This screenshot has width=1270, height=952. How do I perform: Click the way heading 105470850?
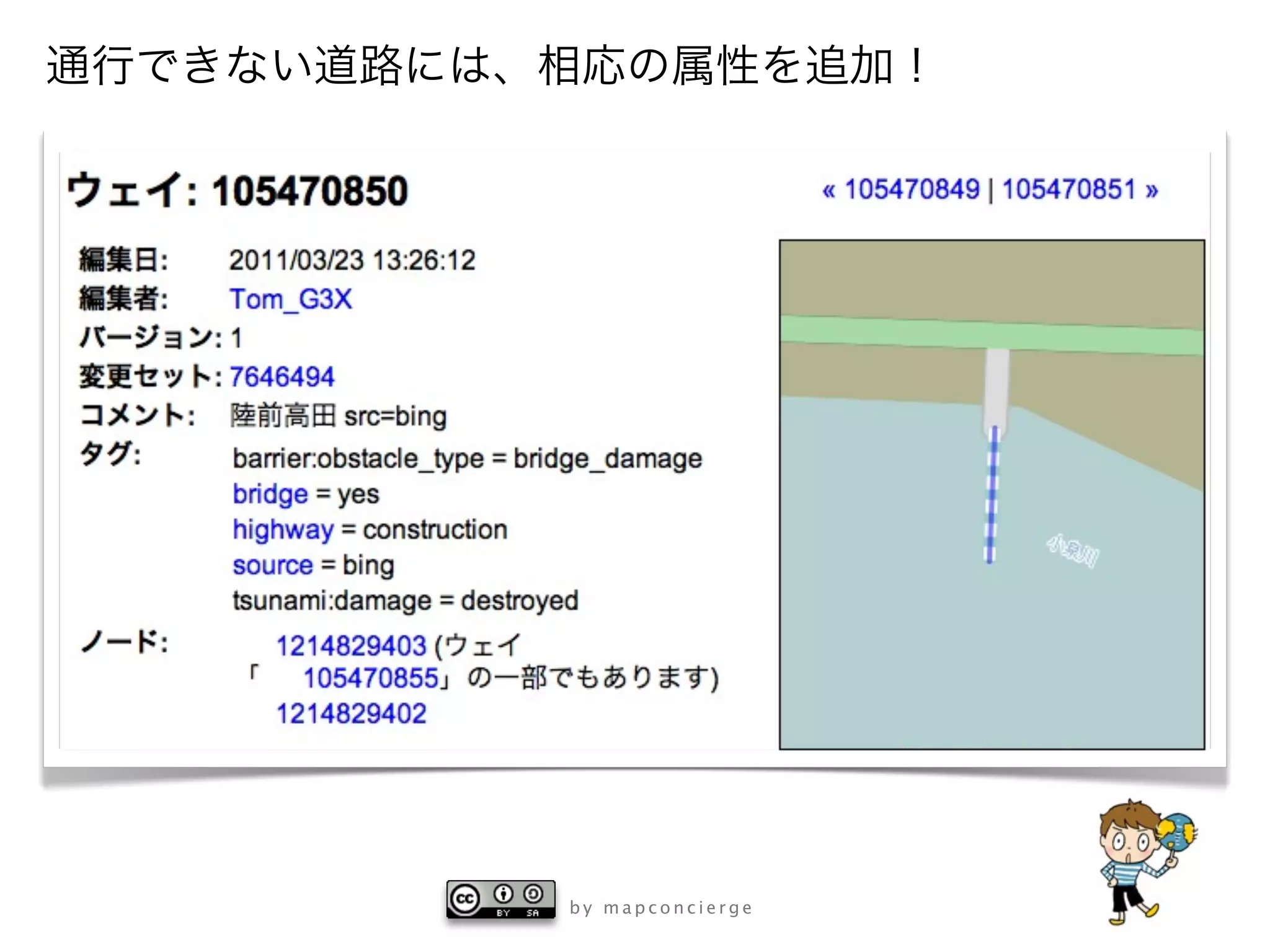[x=238, y=190]
